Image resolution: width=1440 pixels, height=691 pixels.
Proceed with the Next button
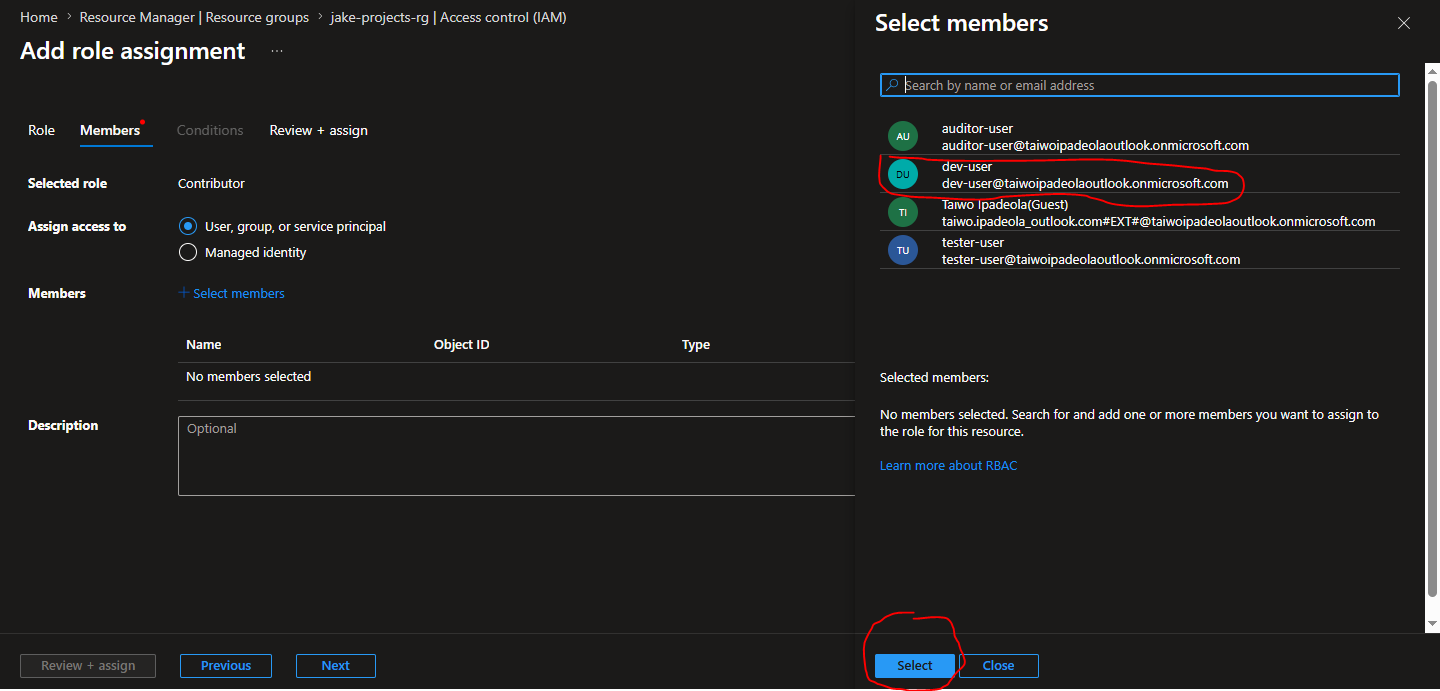click(336, 666)
